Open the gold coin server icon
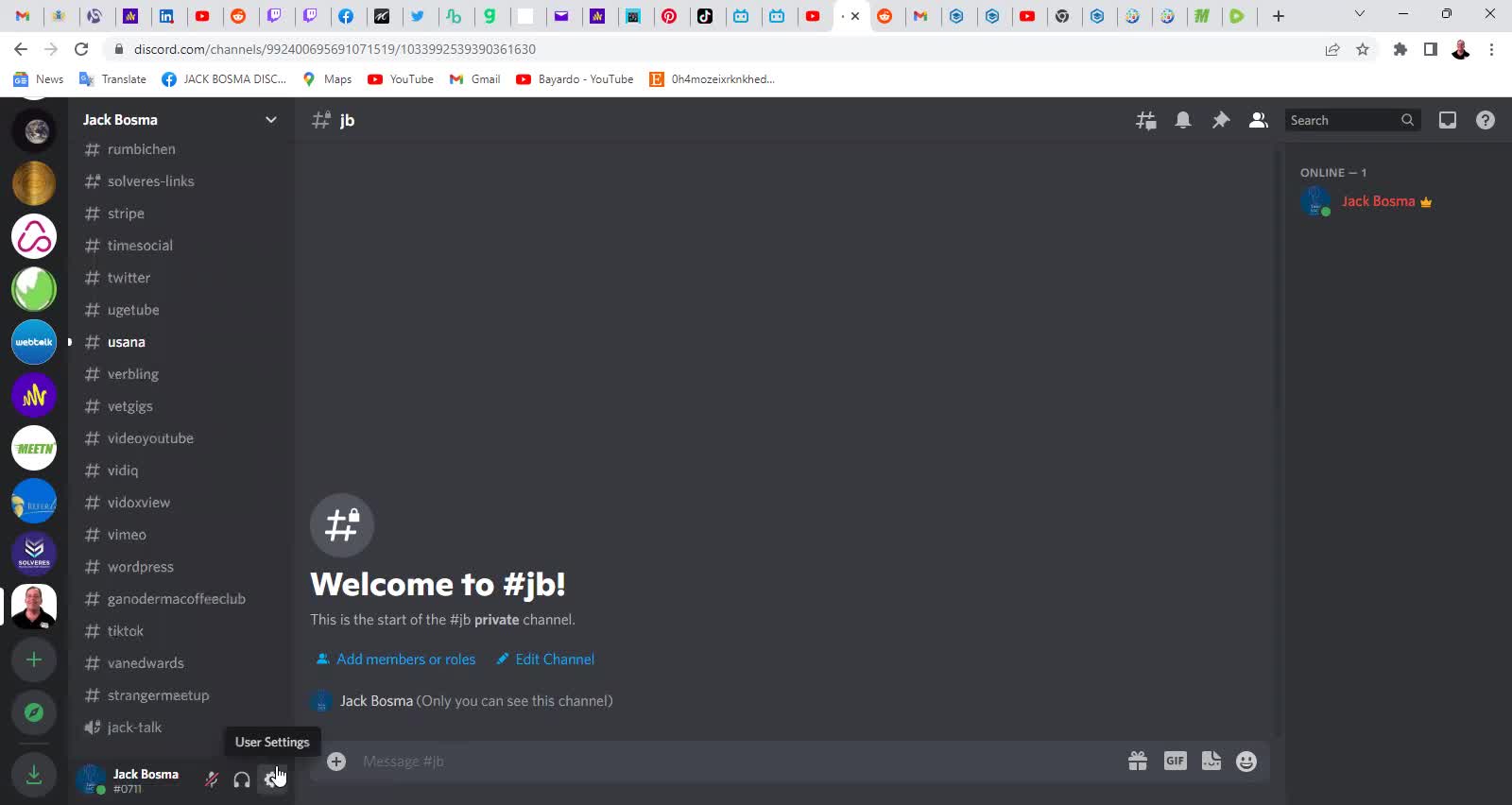This screenshot has width=1512, height=805. 34,183
